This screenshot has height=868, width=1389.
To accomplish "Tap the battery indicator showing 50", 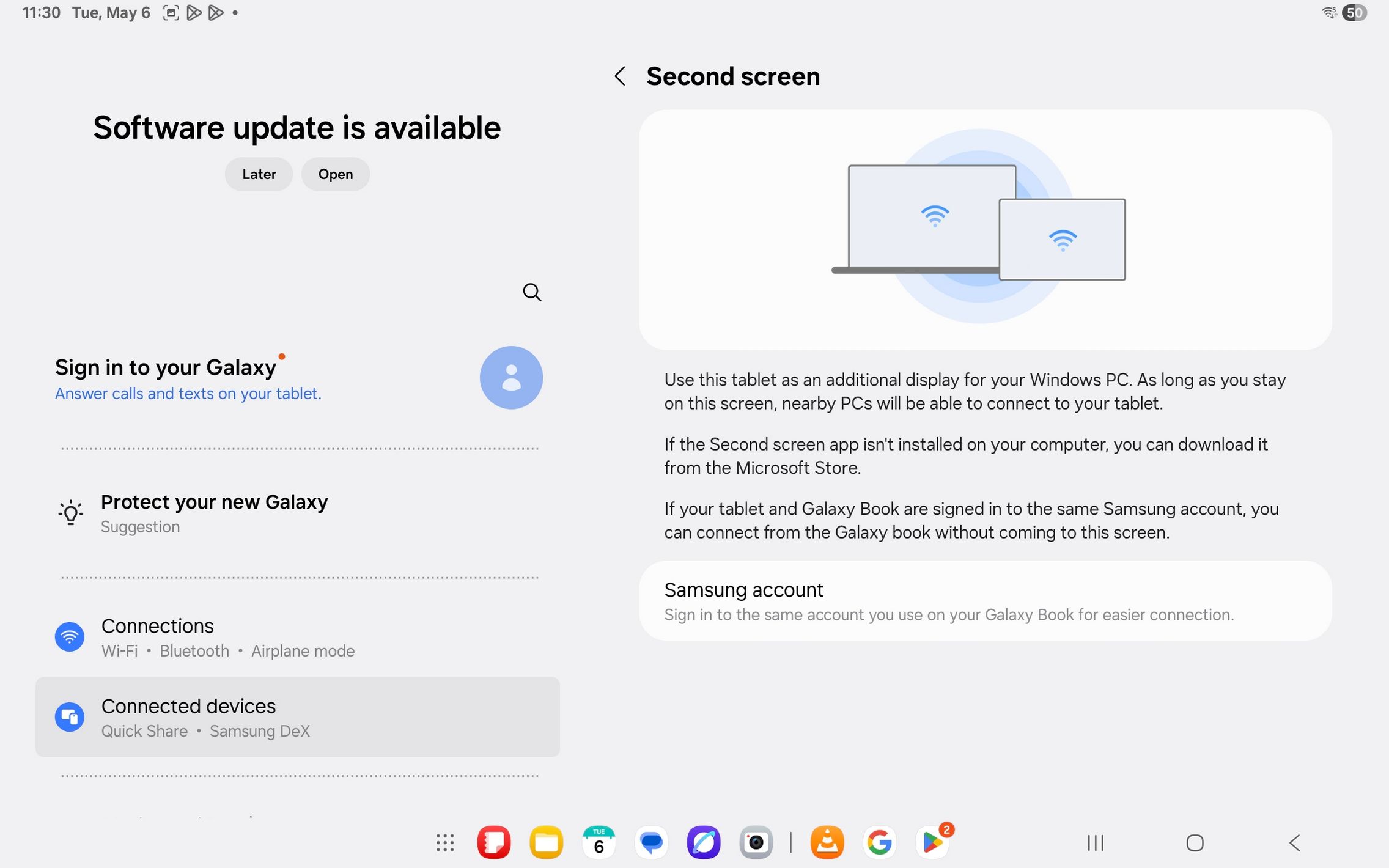I will (x=1355, y=12).
